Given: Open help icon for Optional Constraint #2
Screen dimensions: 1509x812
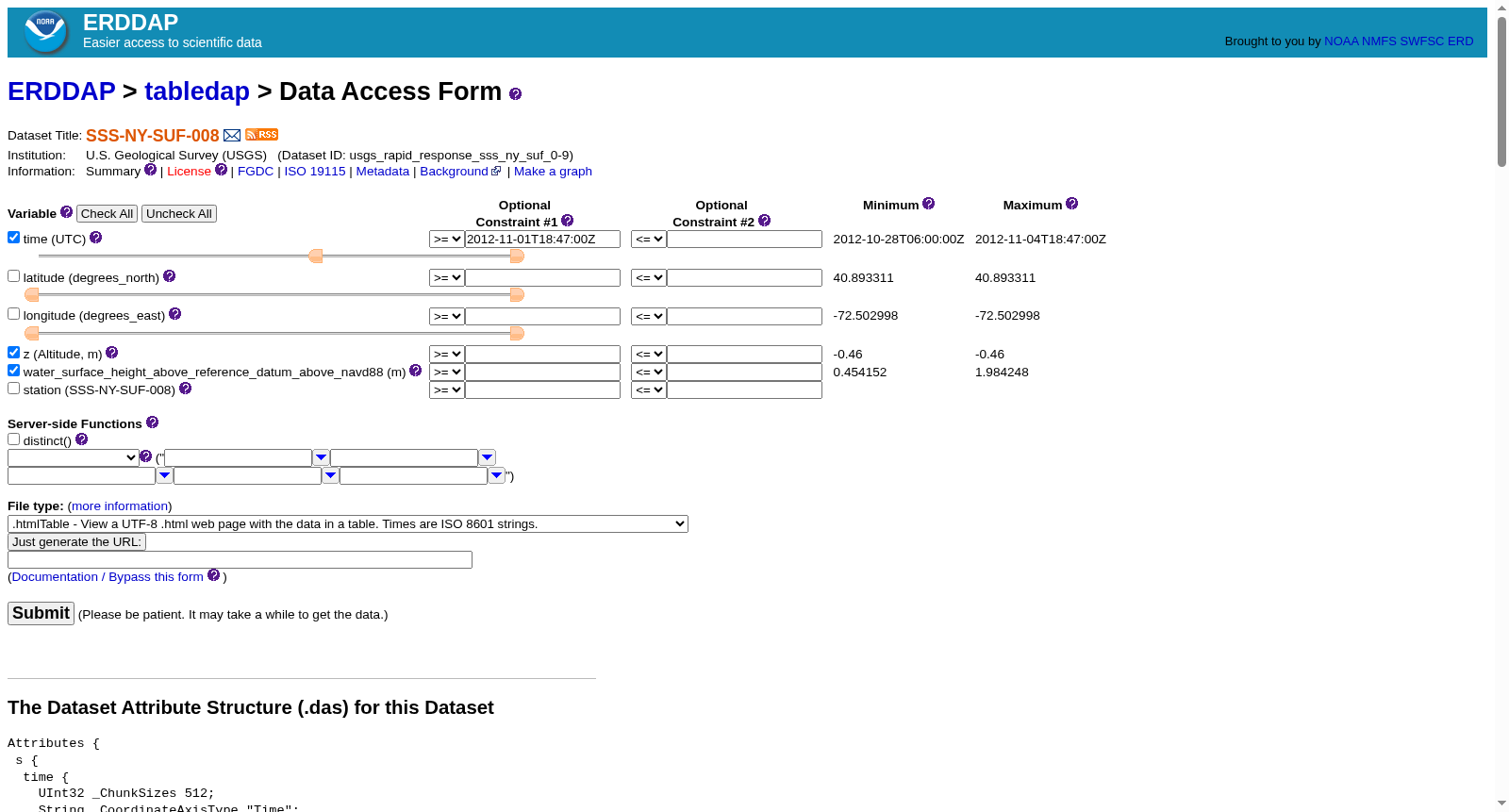Looking at the screenshot, I should 764,221.
